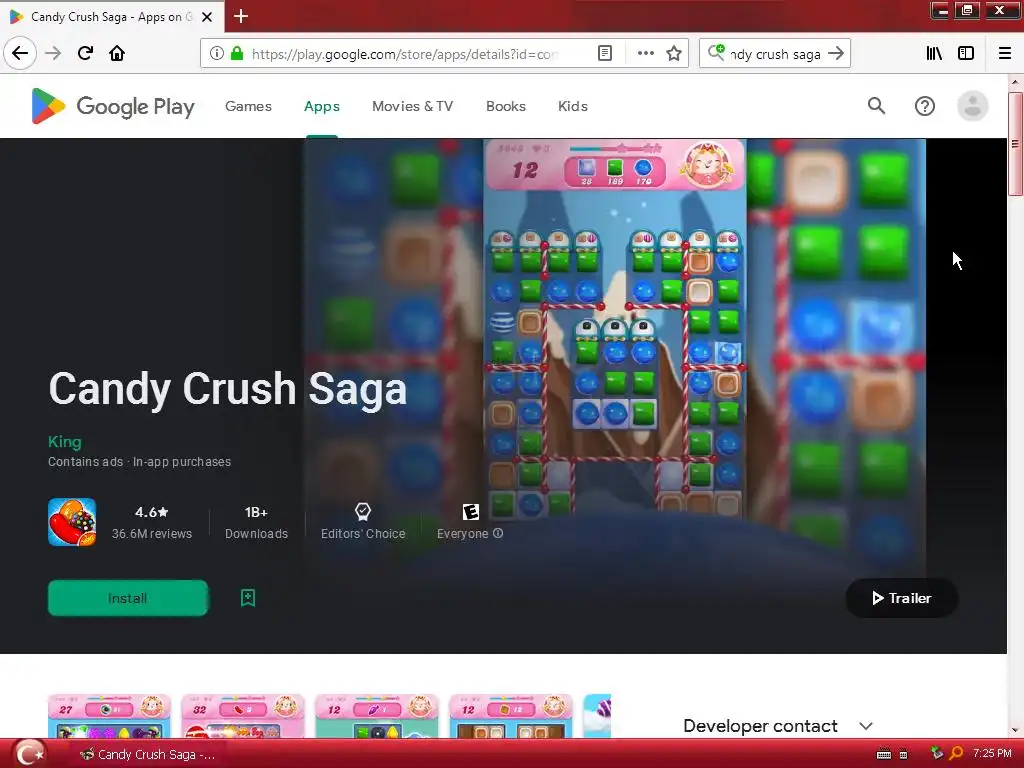
Task: Show the browser sidebar
Action: point(966,54)
